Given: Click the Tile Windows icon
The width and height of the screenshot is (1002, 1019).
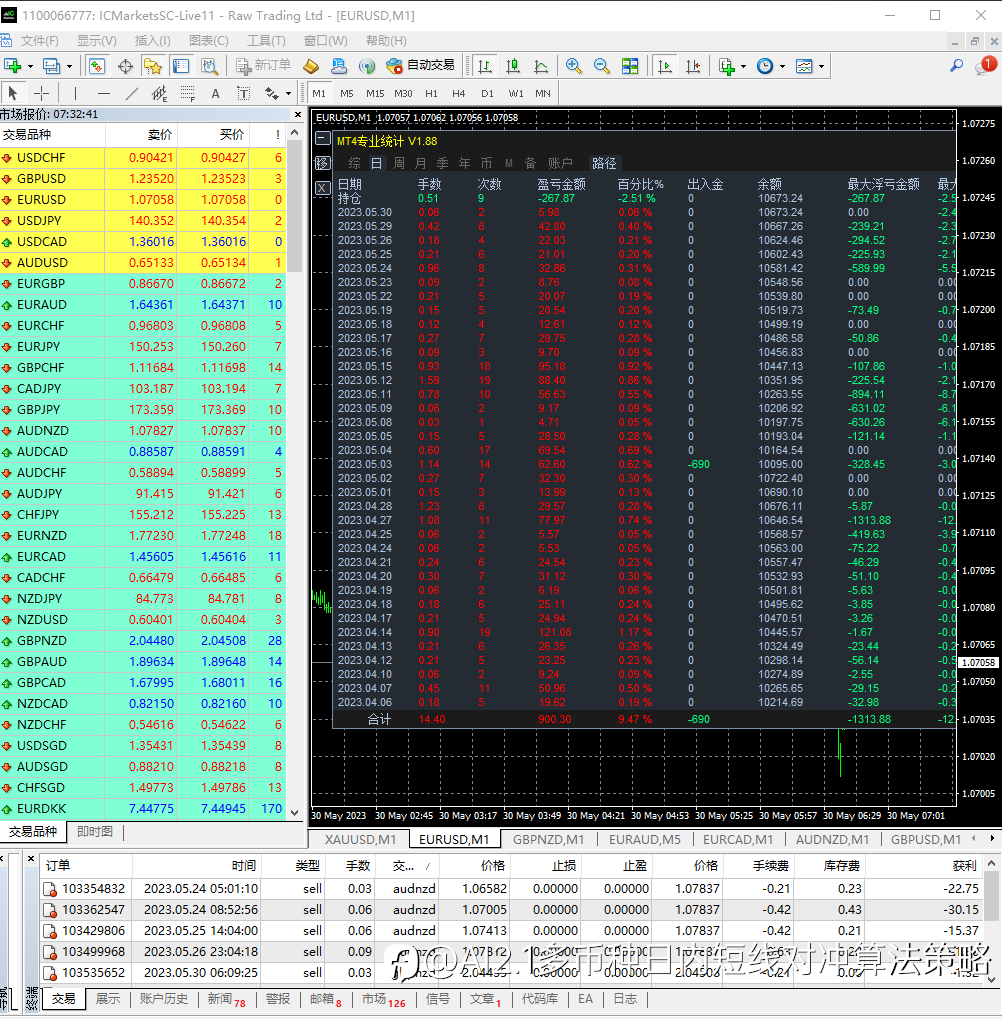Looking at the screenshot, I should tap(630, 66).
